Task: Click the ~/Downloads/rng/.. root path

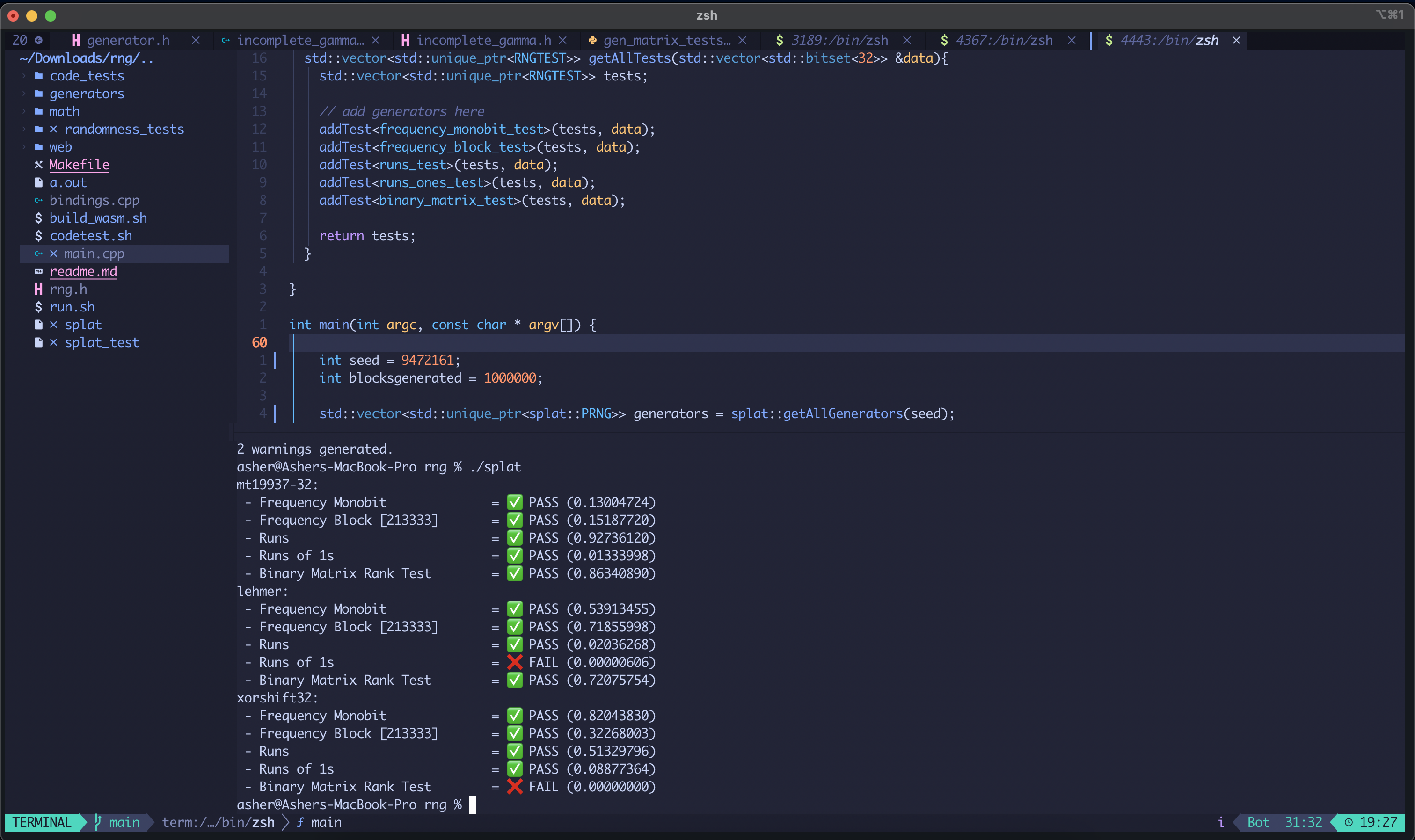Action: coord(86,58)
